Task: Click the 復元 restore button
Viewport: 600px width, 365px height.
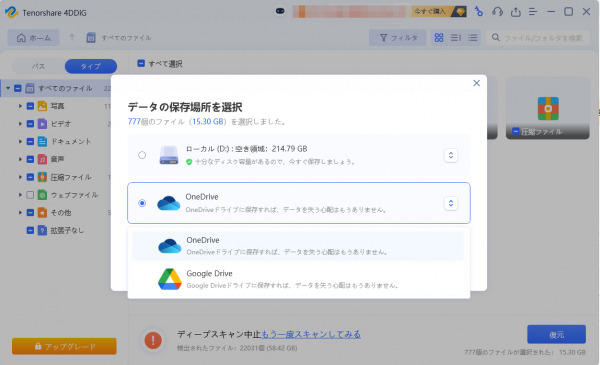Action: pos(556,334)
